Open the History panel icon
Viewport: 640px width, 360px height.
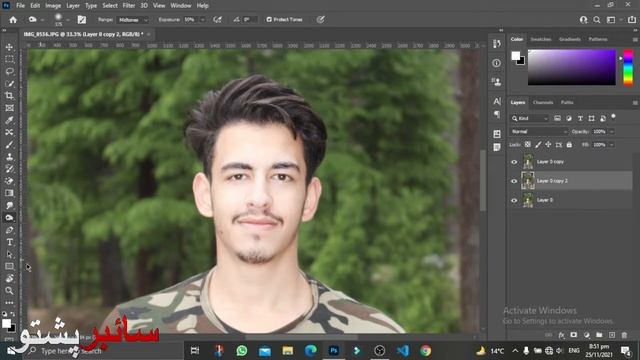tap(496, 44)
